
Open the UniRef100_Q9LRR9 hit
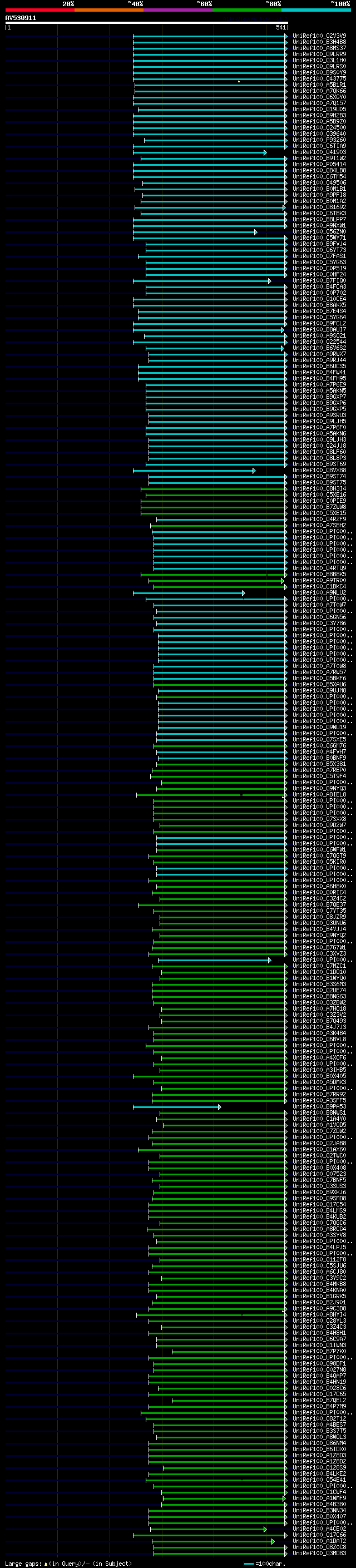pyautogui.click(x=319, y=54)
